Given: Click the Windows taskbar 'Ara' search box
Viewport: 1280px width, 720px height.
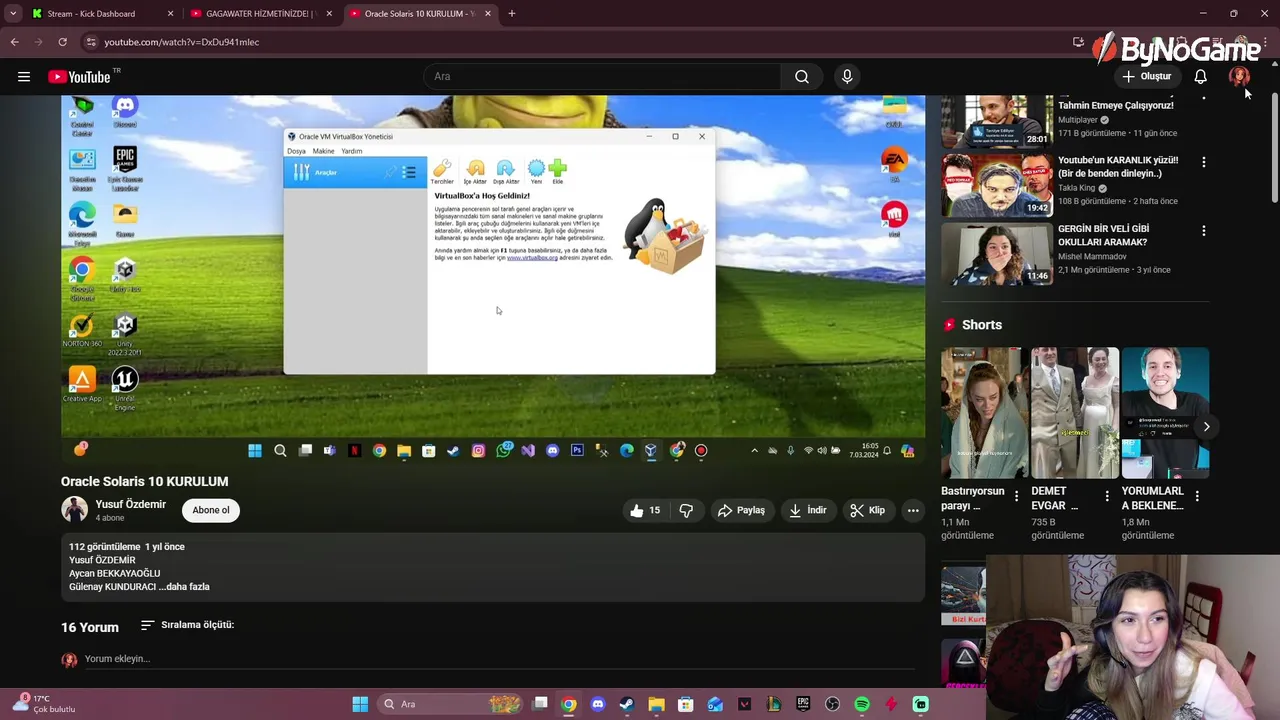Looking at the screenshot, I should [x=450, y=704].
